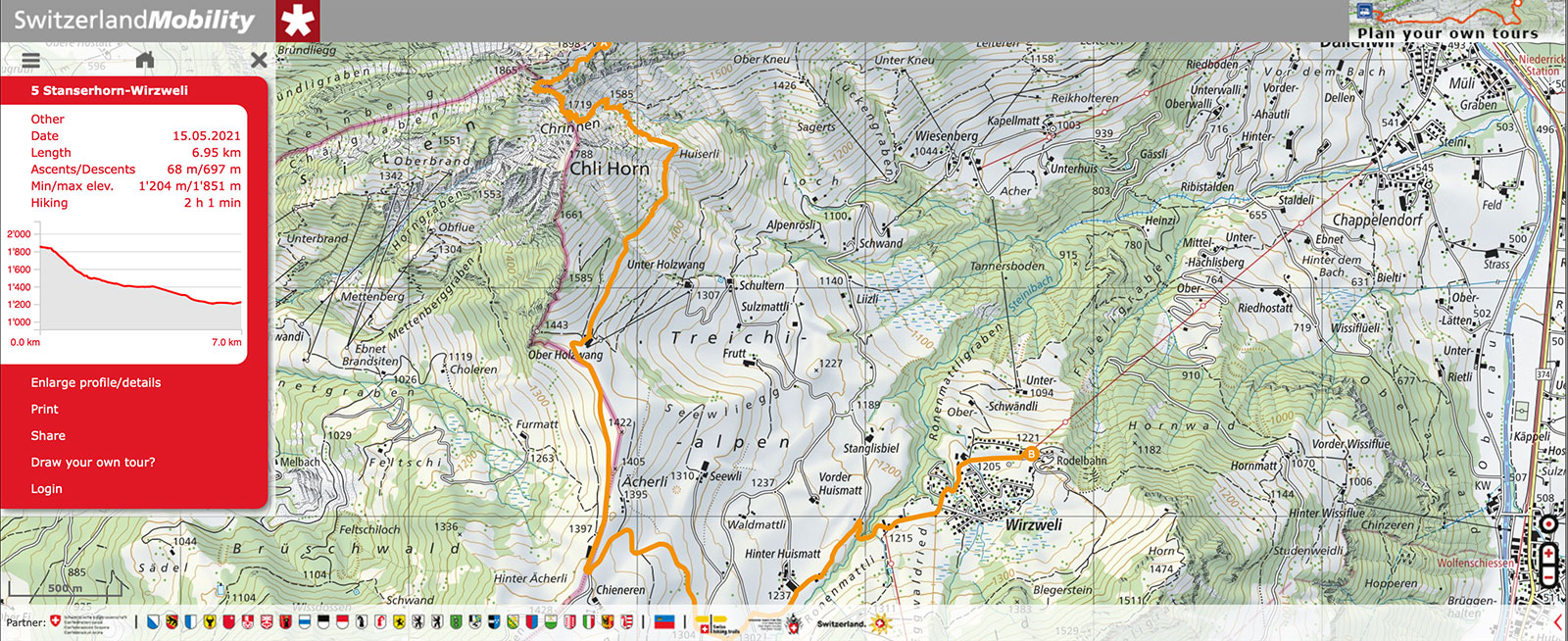Click the Switzerland Tourism partner logo
This screenshot has height=641, width=1568.
[854, 623]
